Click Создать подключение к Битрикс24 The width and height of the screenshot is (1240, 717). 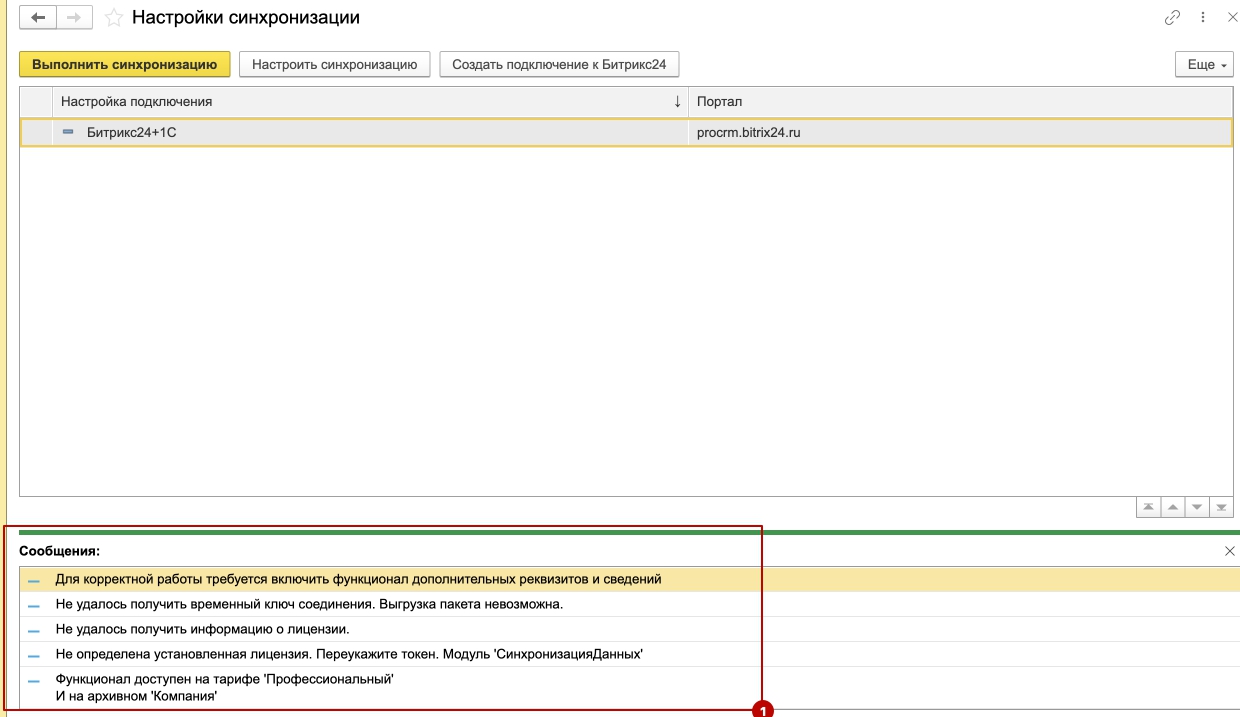[559, 65]
